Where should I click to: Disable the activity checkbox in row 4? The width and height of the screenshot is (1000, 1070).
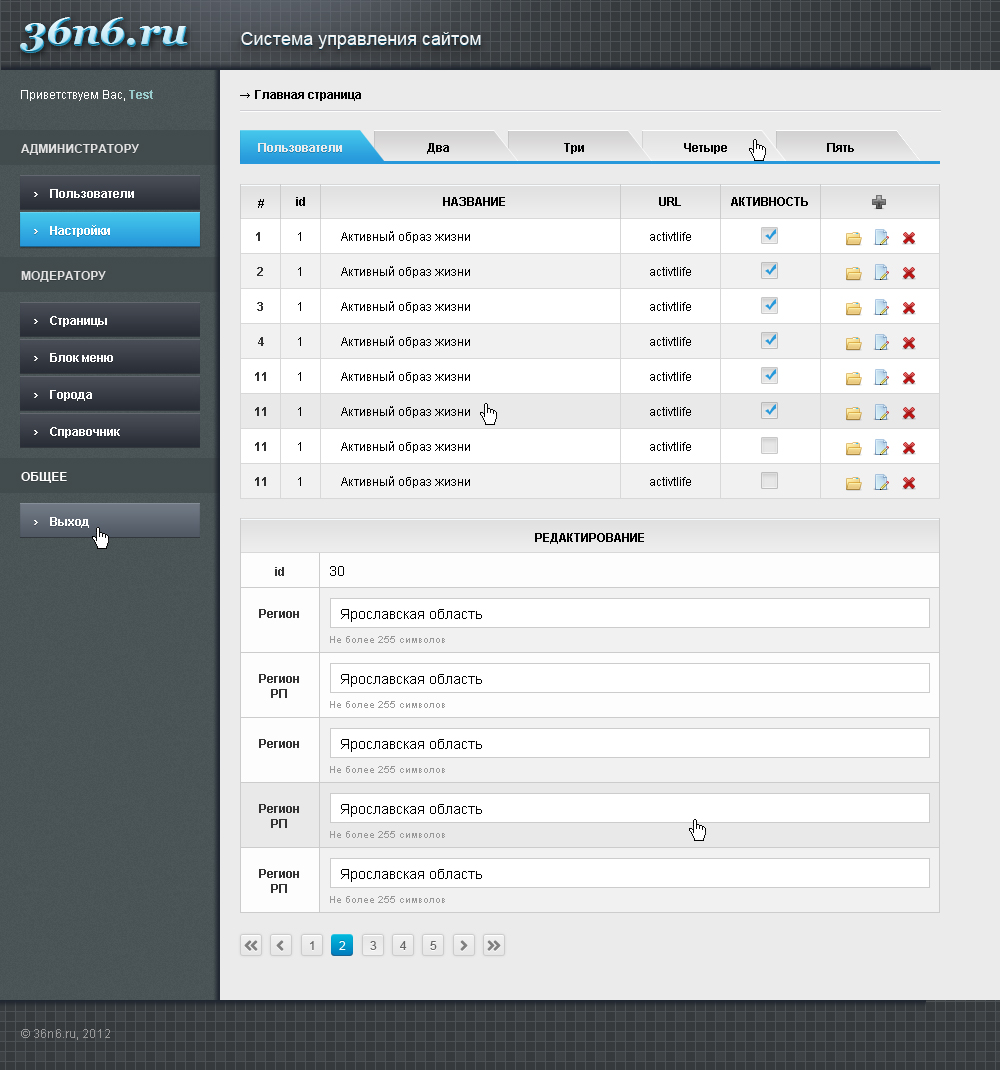pos(769,341)
